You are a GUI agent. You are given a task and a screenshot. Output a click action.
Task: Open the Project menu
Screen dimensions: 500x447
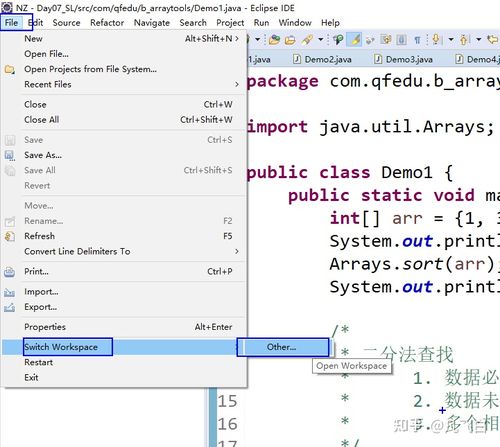coord(230,23)
